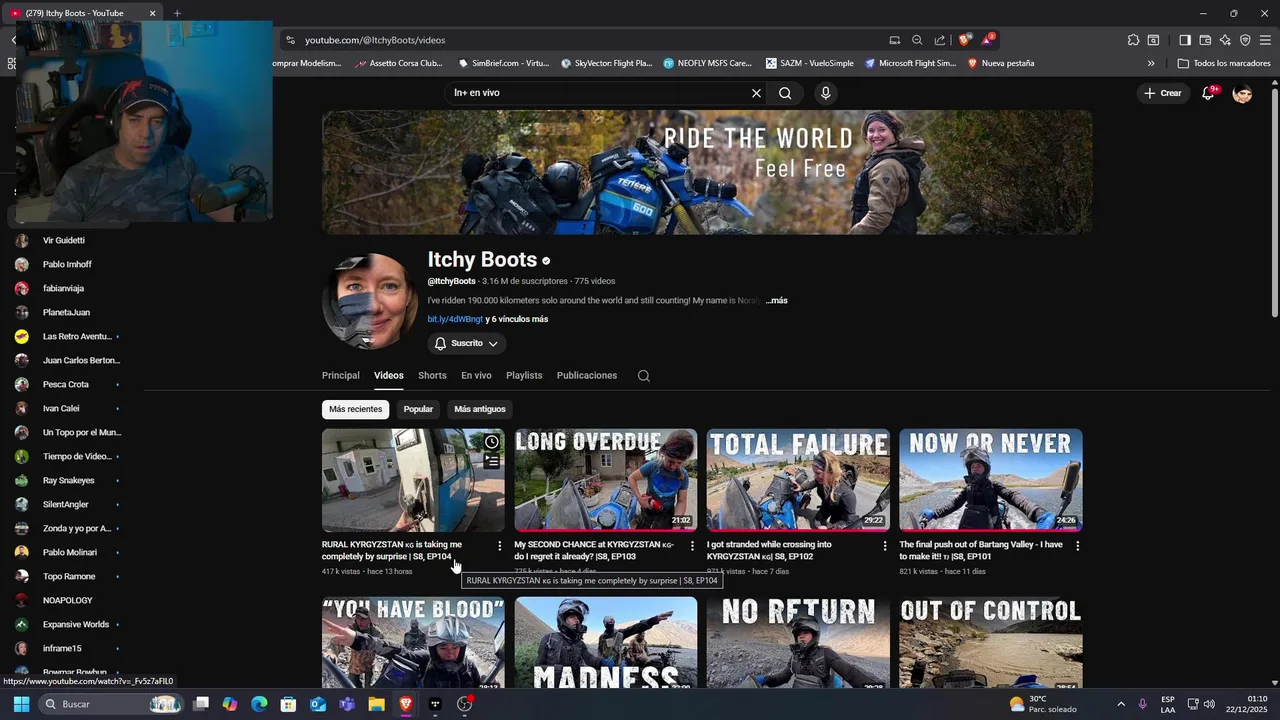1280x720 pixels.
Task: Select the Videos channel tab
Action: (x=389, y=375)
